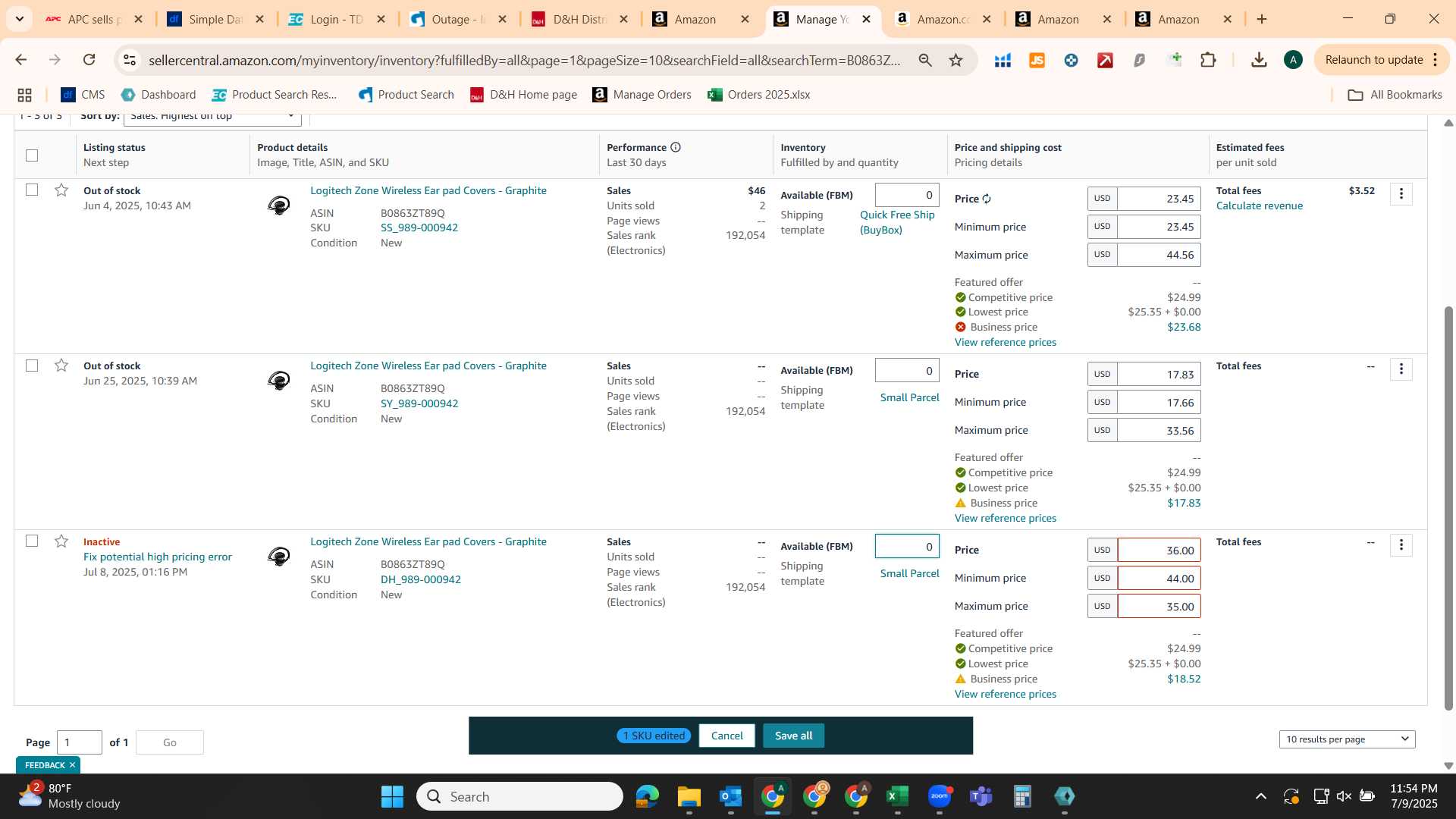Switch to the Login - TD tab
This screenshot has height=819, width=1456.
point(336,19)
